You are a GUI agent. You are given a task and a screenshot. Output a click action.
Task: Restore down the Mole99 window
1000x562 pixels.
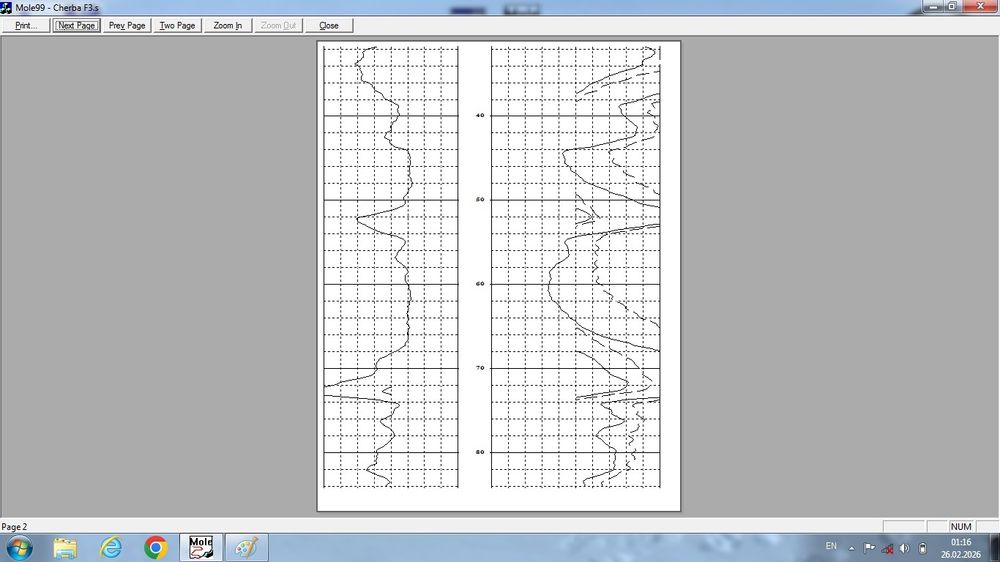[x=952, y=6]
